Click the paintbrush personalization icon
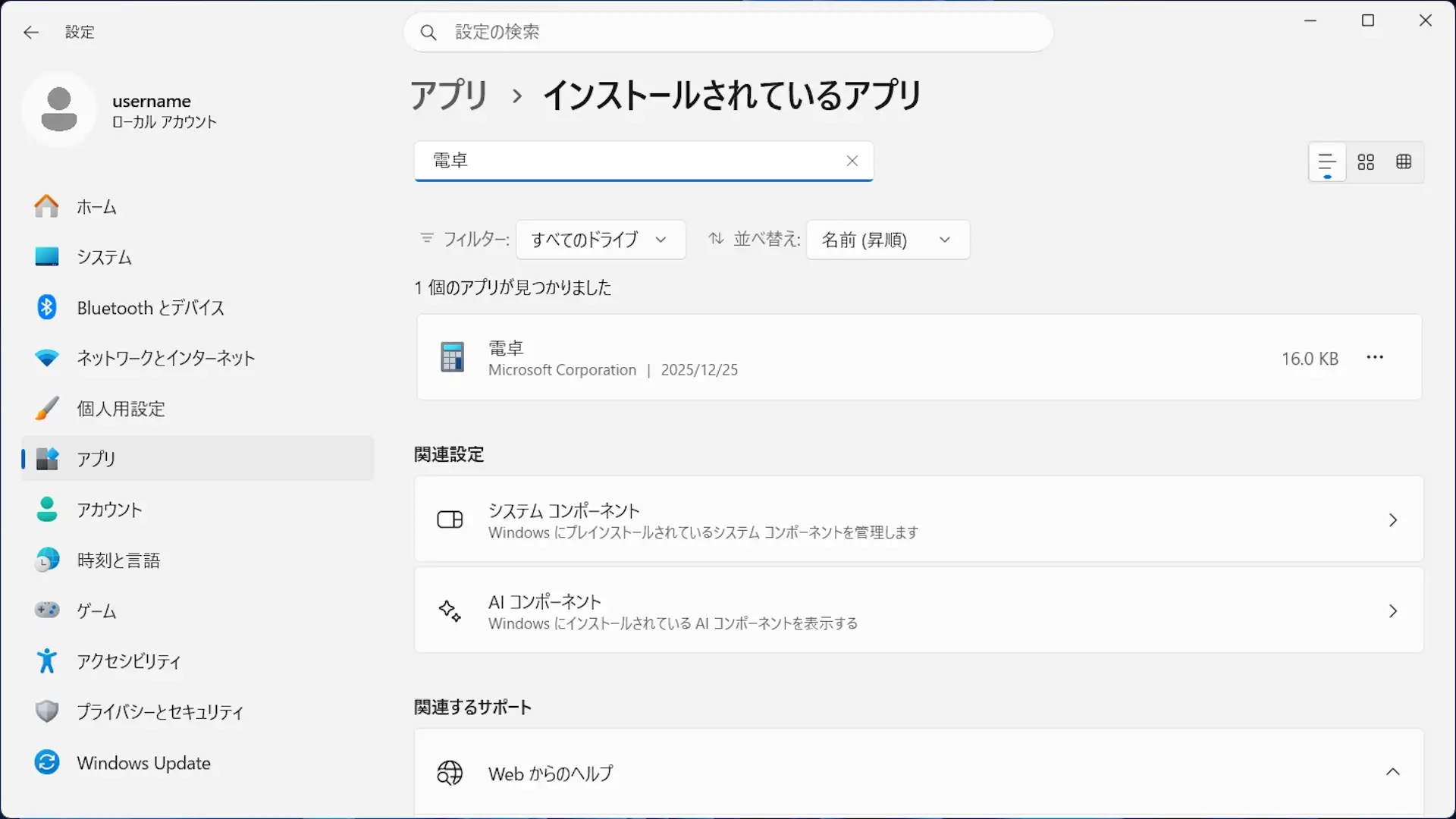 (46, 408)
